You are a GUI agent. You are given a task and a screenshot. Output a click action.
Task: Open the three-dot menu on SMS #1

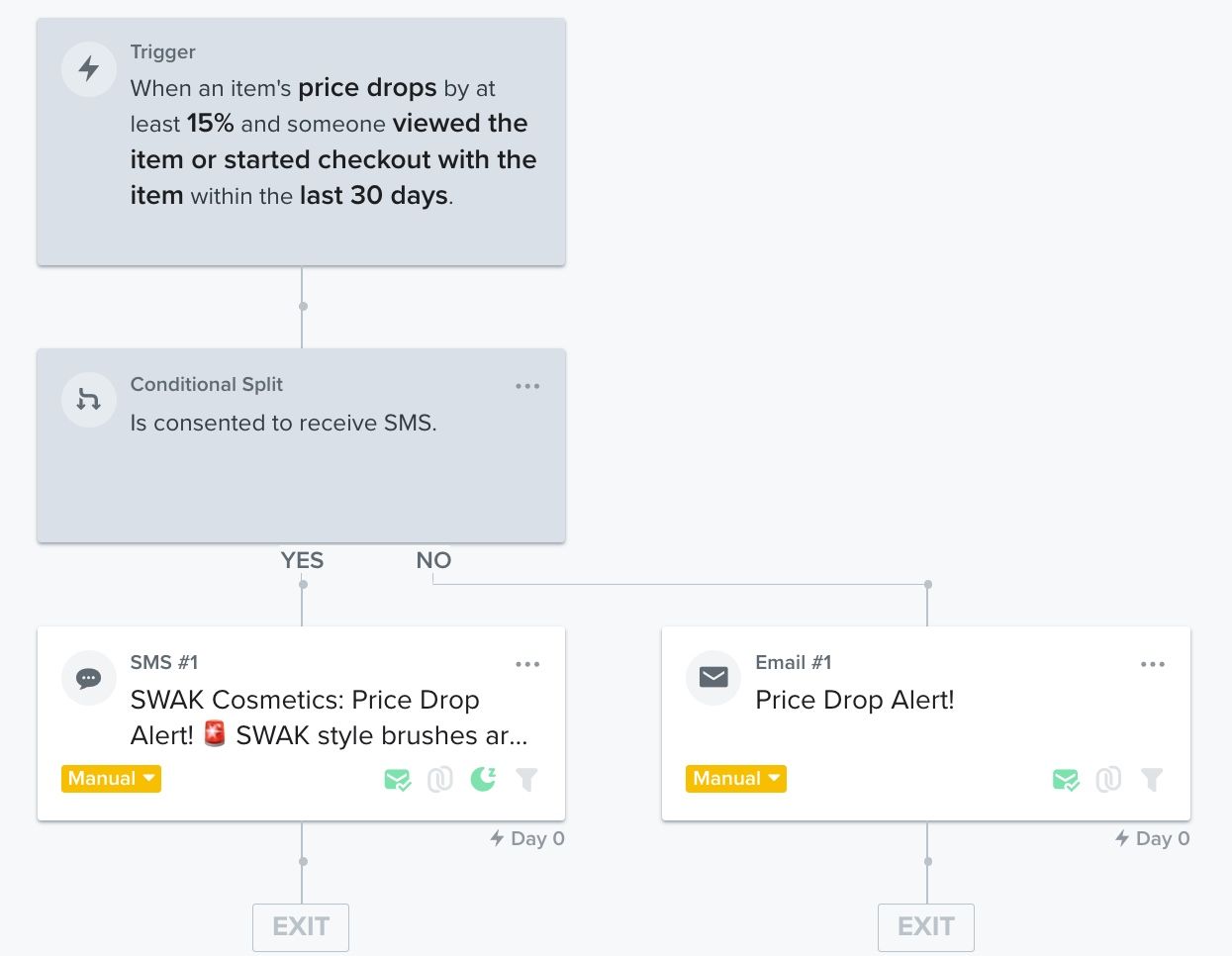(527, 664)
